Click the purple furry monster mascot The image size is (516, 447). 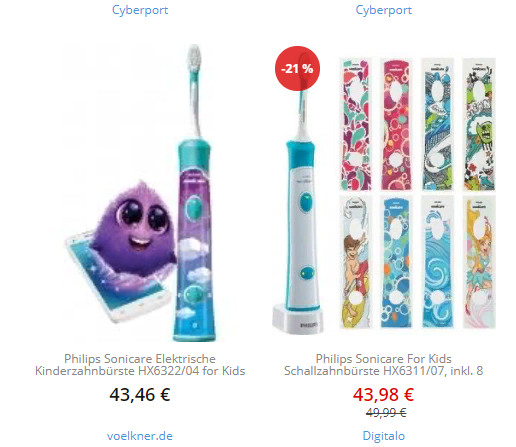coord(135,228)
